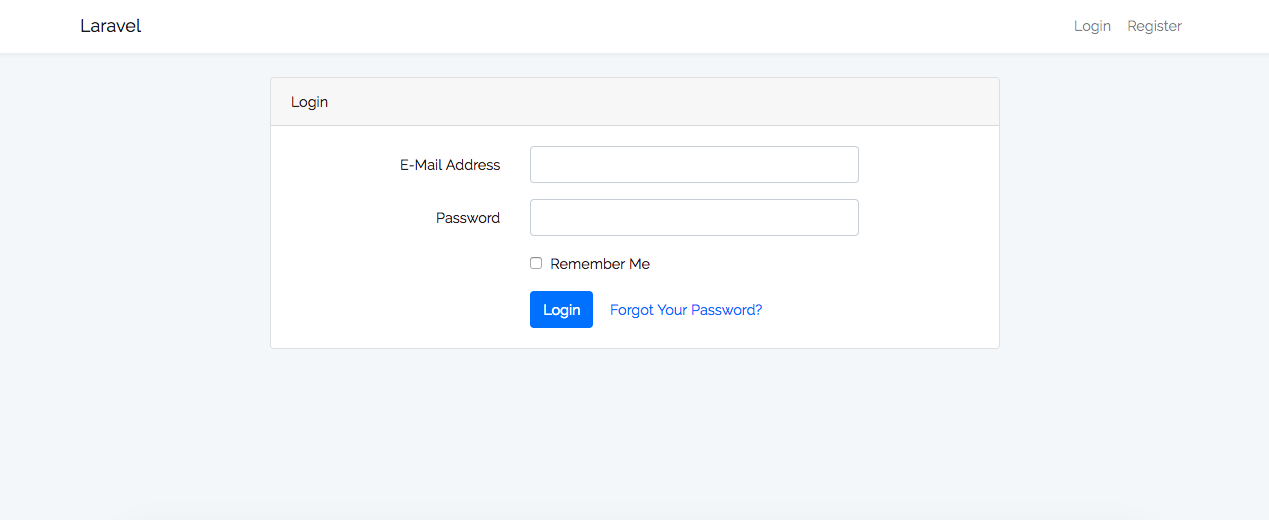The image size is (1269, 520).
Task: Focus the Password input field
Action: 694,218
